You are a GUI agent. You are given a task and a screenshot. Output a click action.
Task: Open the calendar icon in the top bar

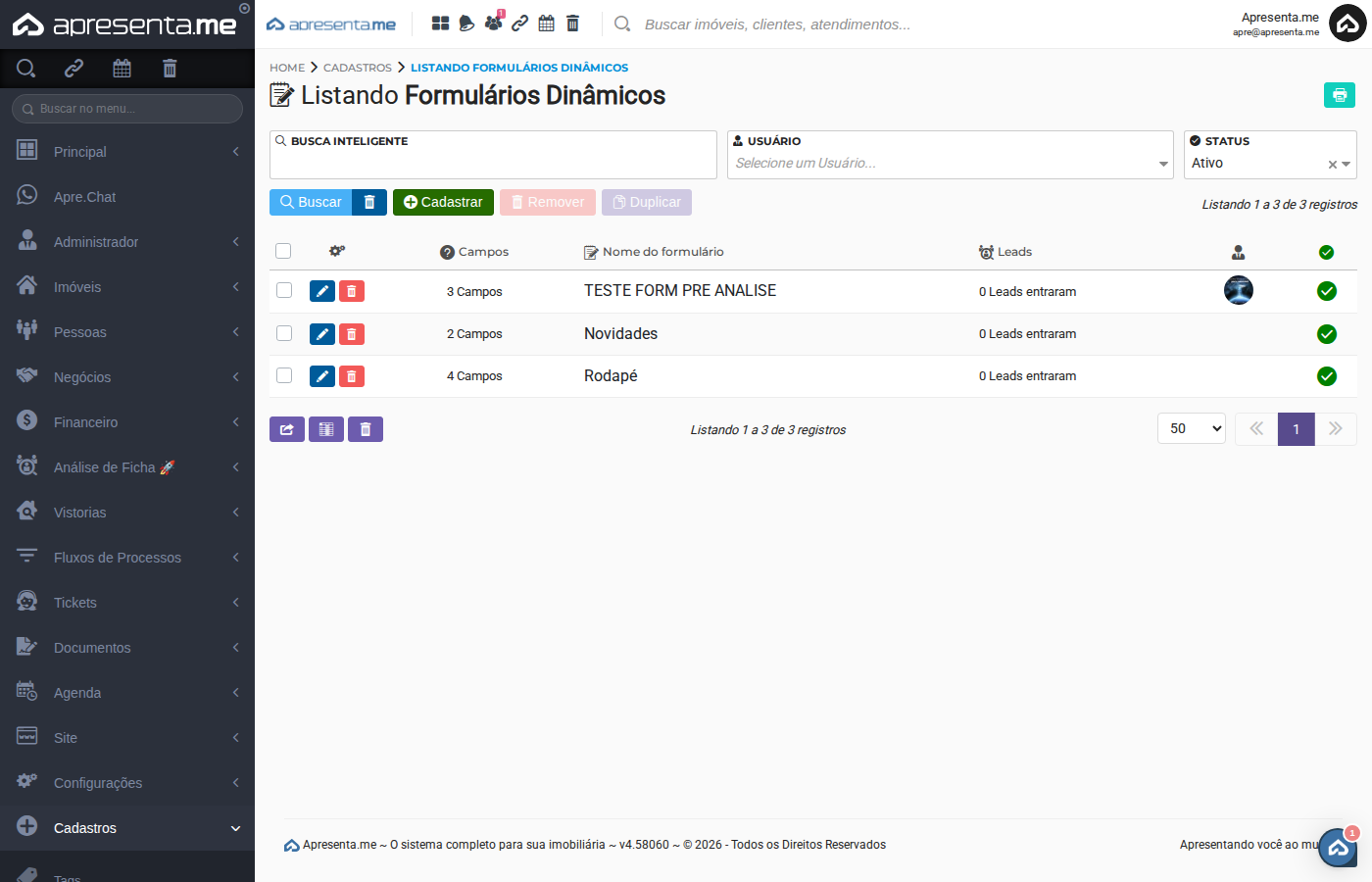tap(546, 22)
